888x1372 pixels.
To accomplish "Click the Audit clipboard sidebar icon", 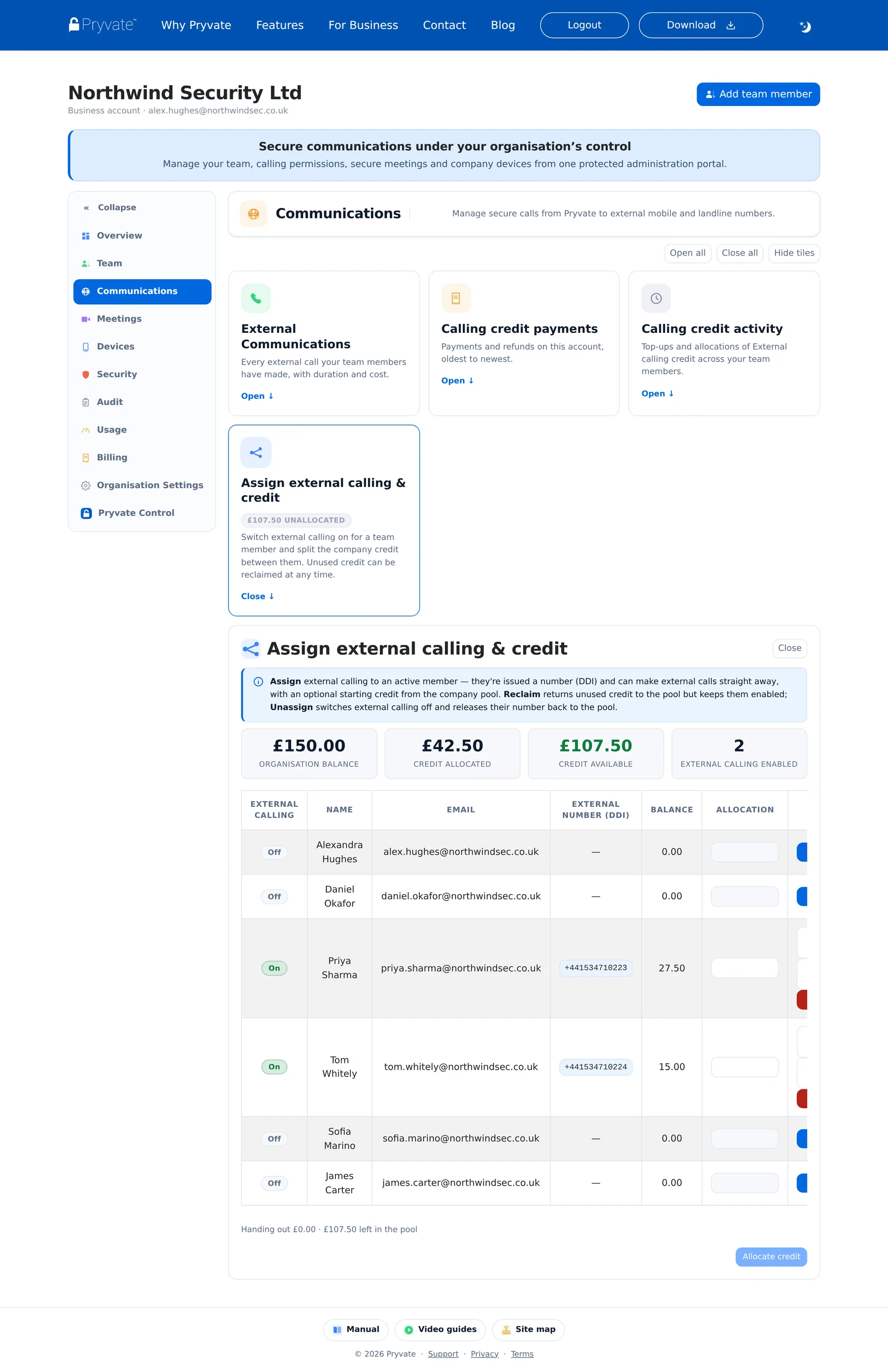I will pos(85,402).
